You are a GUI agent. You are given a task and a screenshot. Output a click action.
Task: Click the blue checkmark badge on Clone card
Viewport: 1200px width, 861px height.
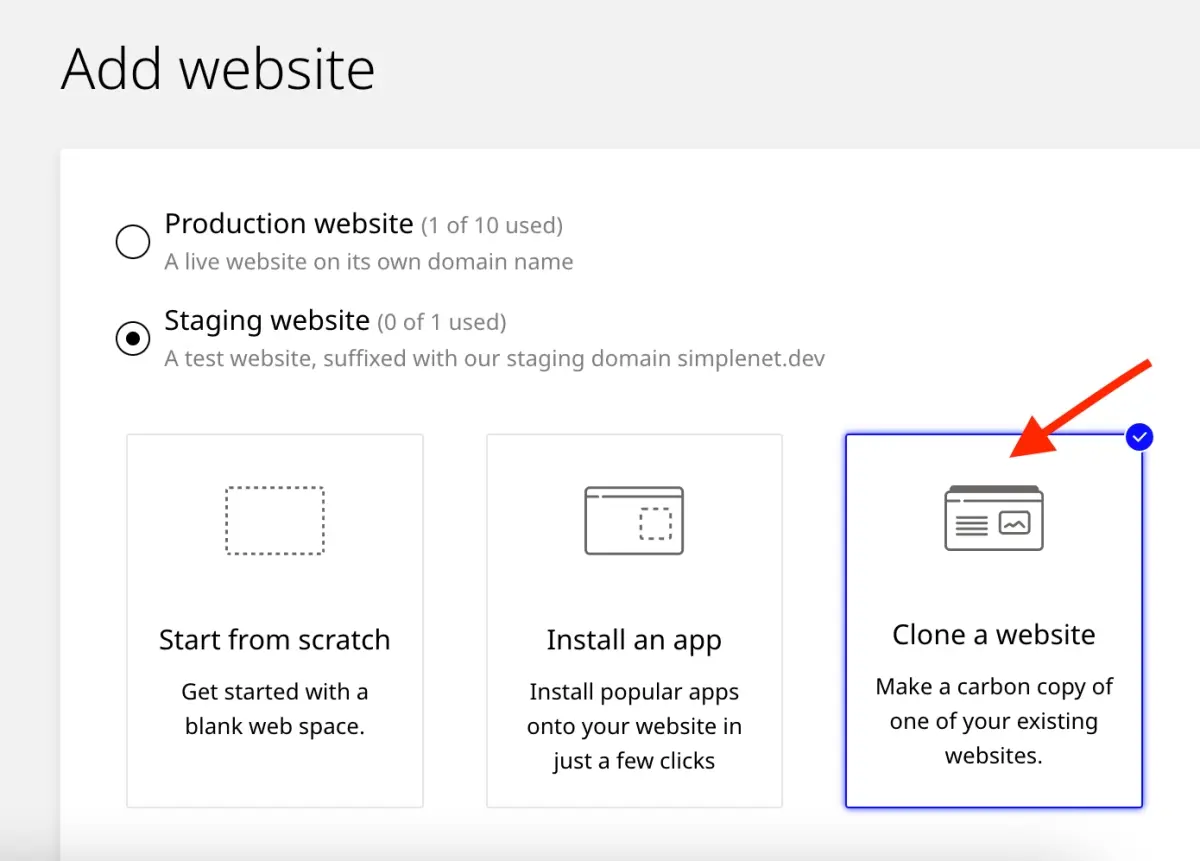tap(1139, 437)
